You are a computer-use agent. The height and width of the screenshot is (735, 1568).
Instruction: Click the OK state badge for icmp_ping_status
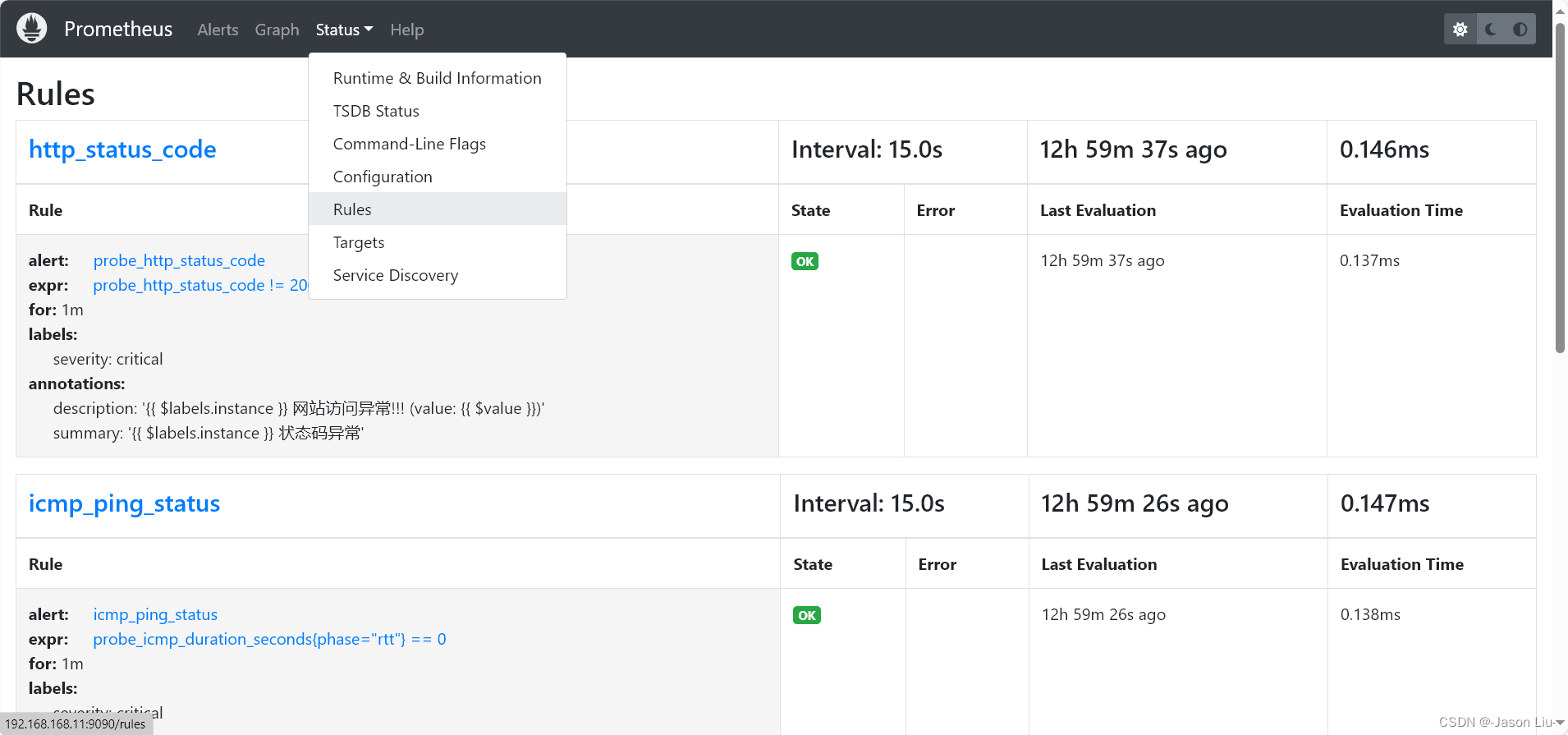coord(806,615)
